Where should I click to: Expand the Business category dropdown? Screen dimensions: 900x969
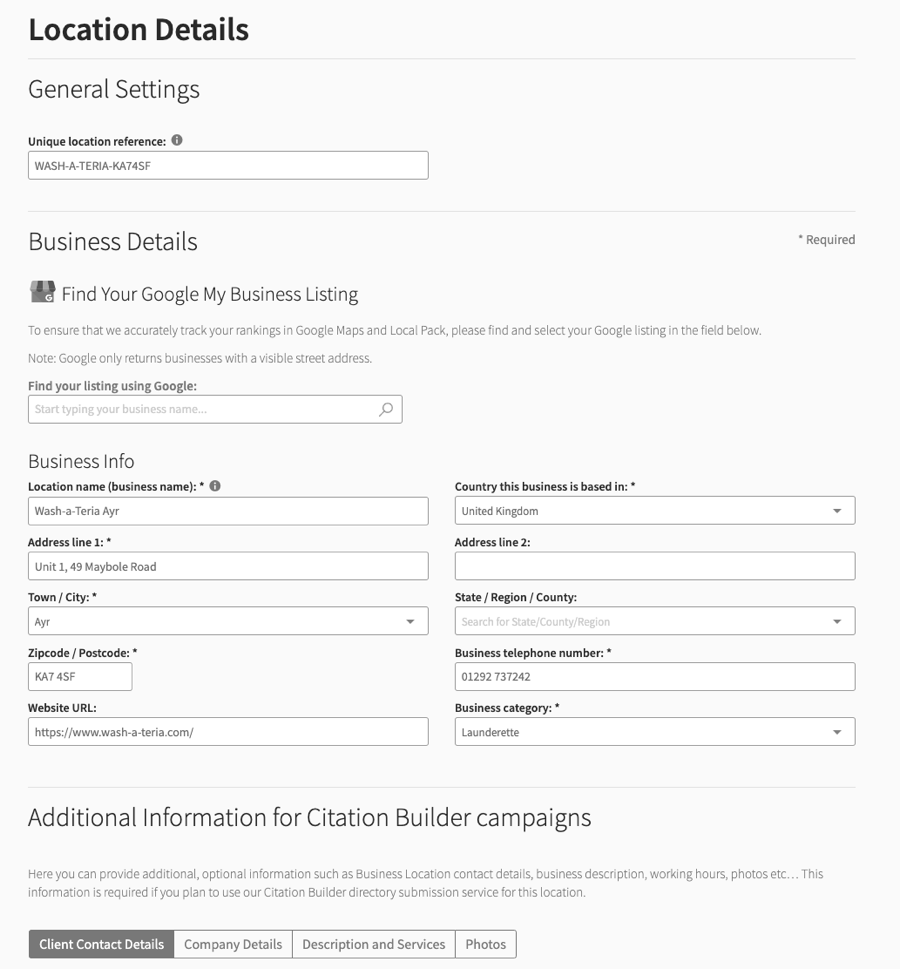837,732
